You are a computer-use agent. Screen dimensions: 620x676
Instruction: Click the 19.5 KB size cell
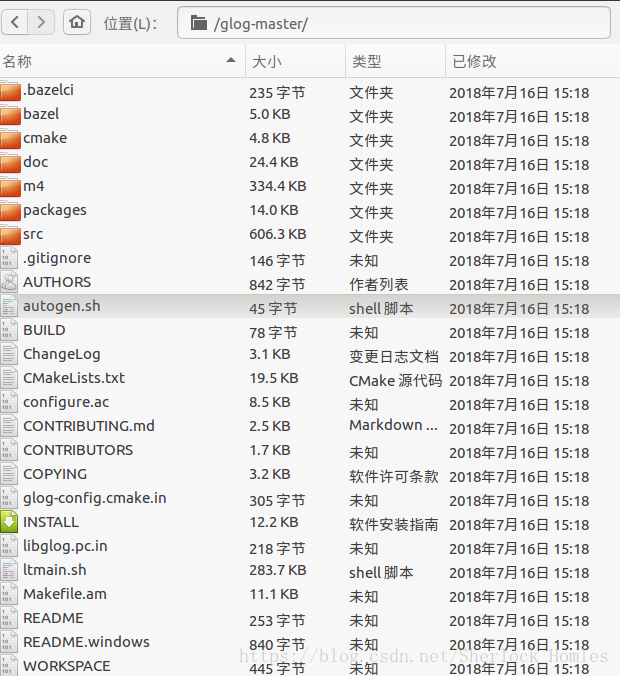coord(274,378)
